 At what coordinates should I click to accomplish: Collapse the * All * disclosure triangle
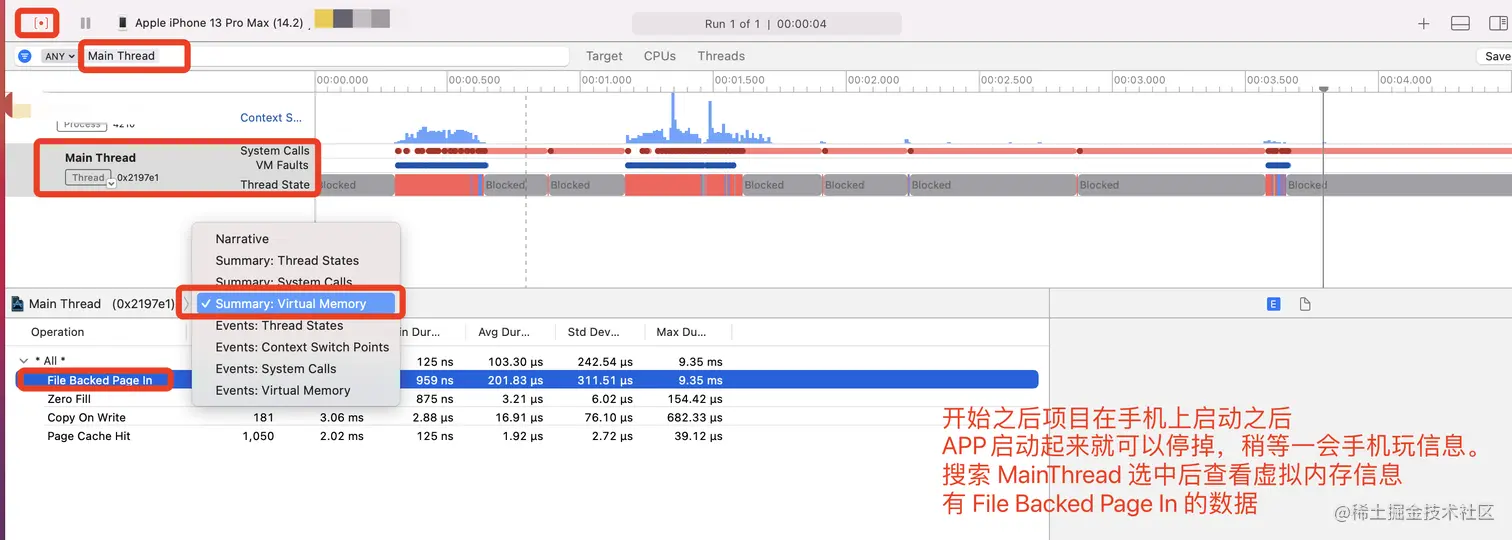point(23,361)
